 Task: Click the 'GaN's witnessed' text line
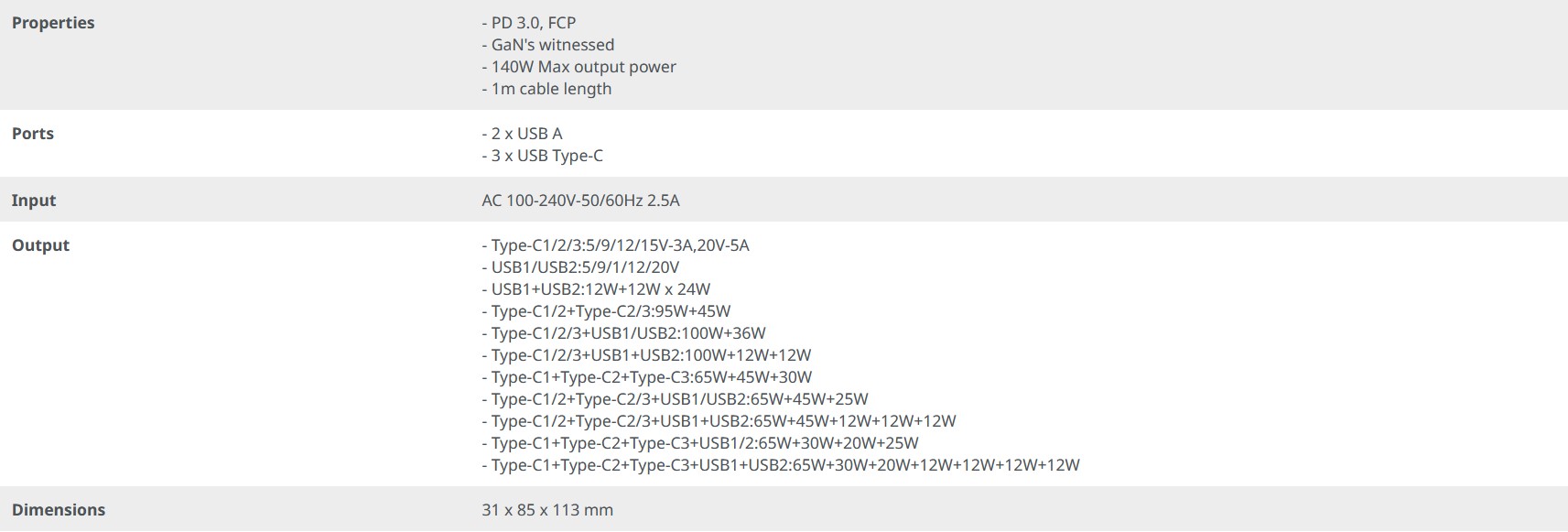coord(548,45)
